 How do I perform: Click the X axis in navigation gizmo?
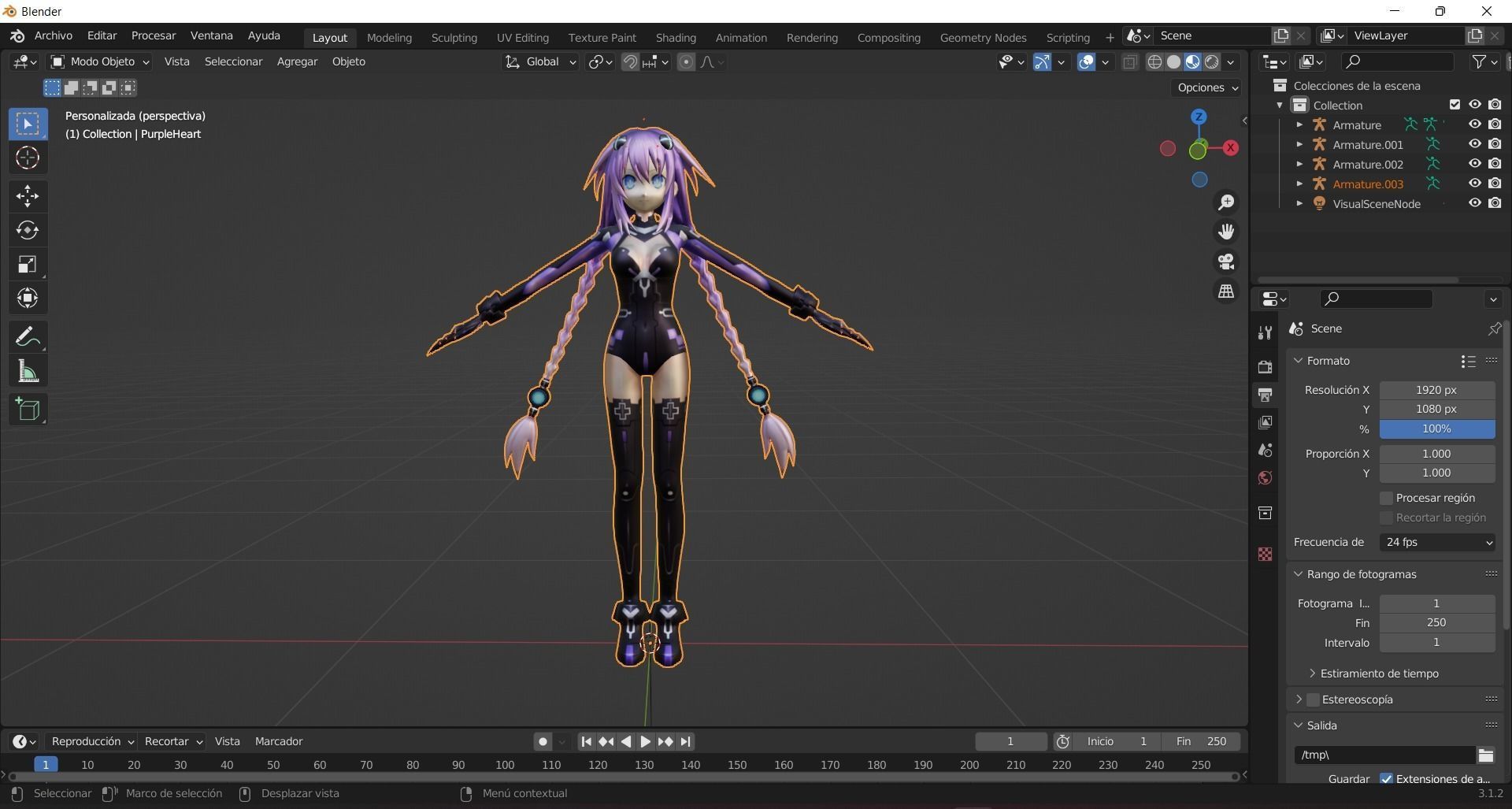[x=1230, y=148]
